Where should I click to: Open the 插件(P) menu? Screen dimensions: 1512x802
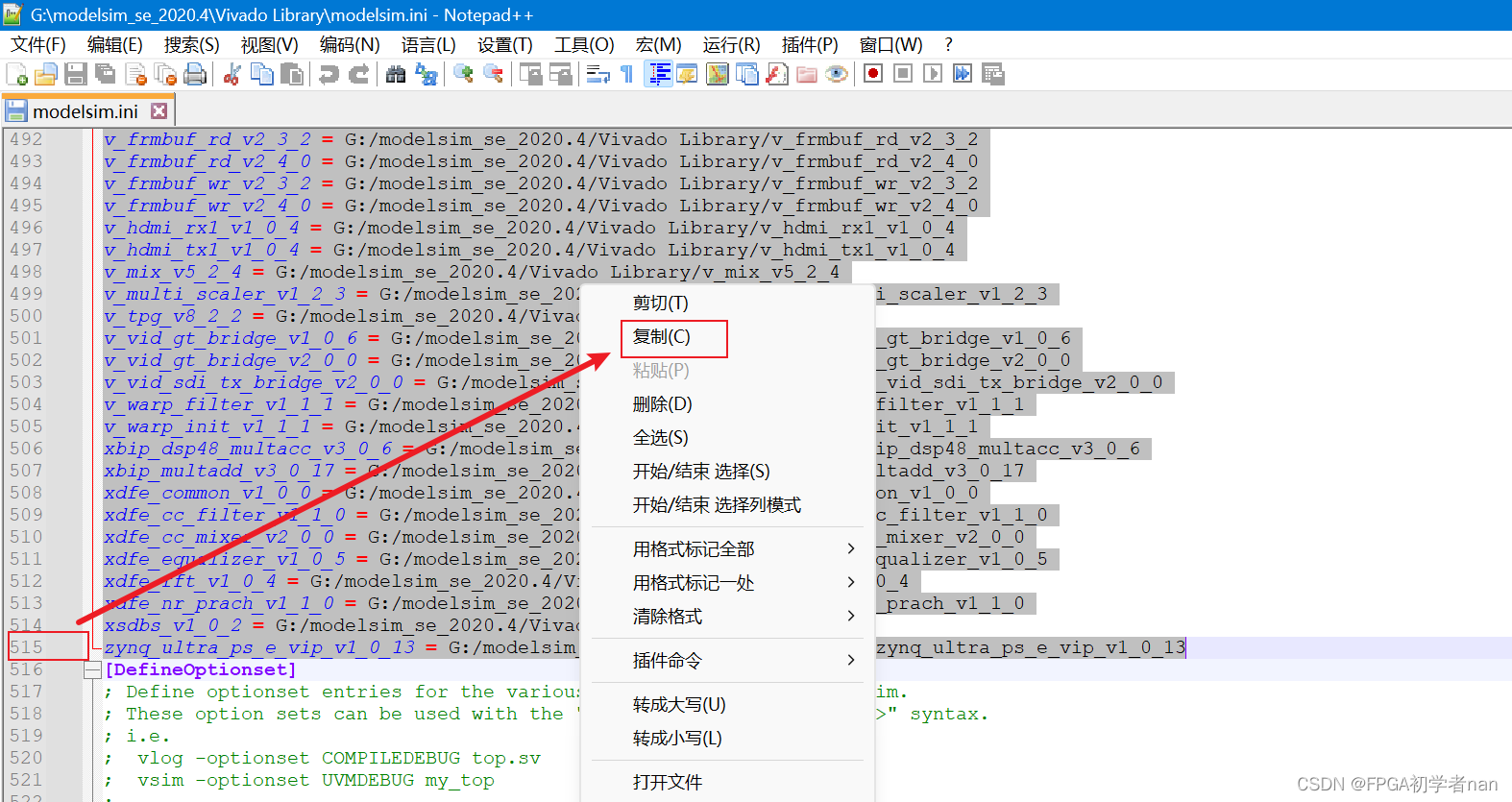tap(810, 45)
